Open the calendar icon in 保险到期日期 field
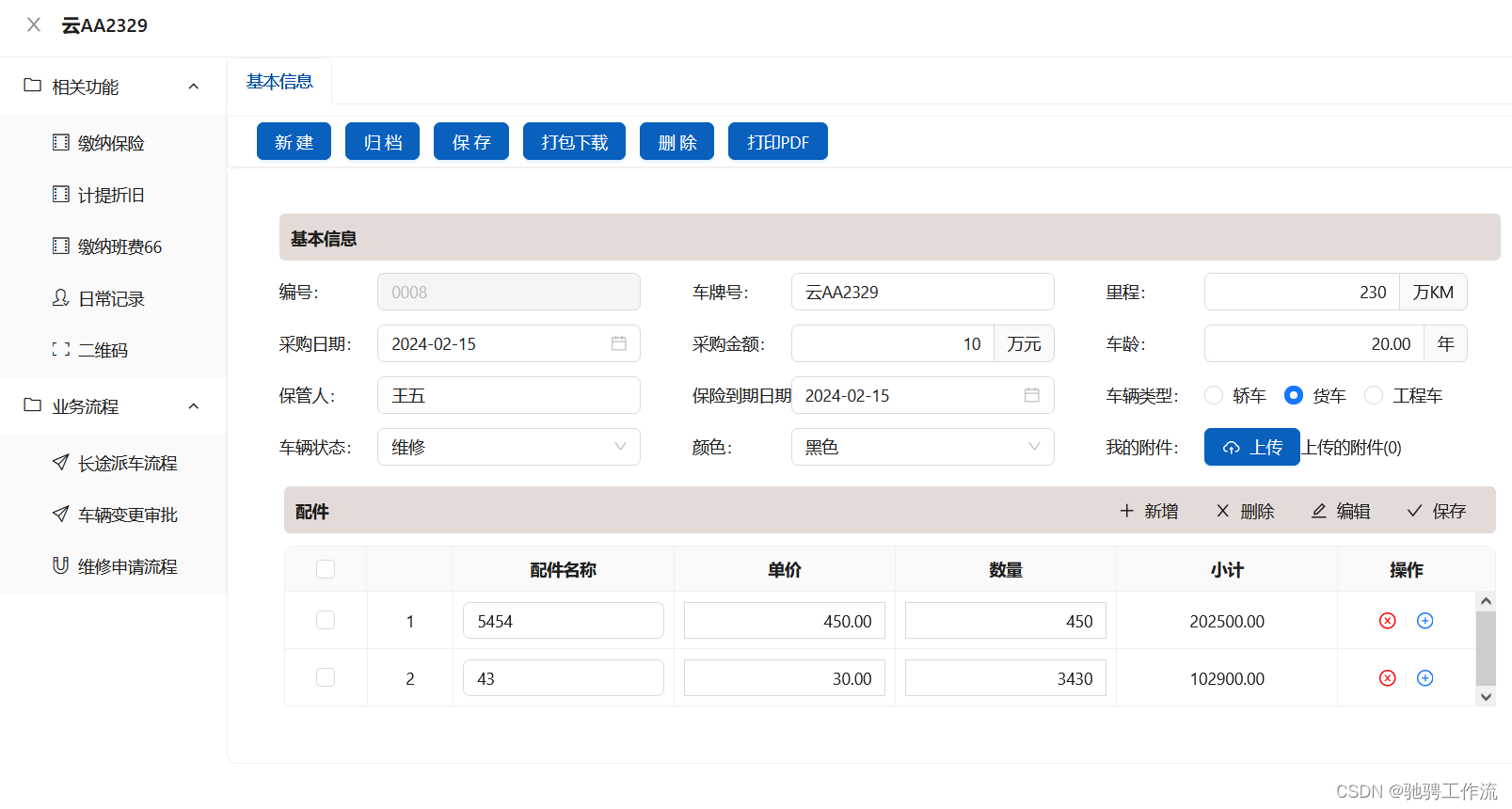Image resolution: width=1512 pixels, height=809 pixels. point(1032,395)
